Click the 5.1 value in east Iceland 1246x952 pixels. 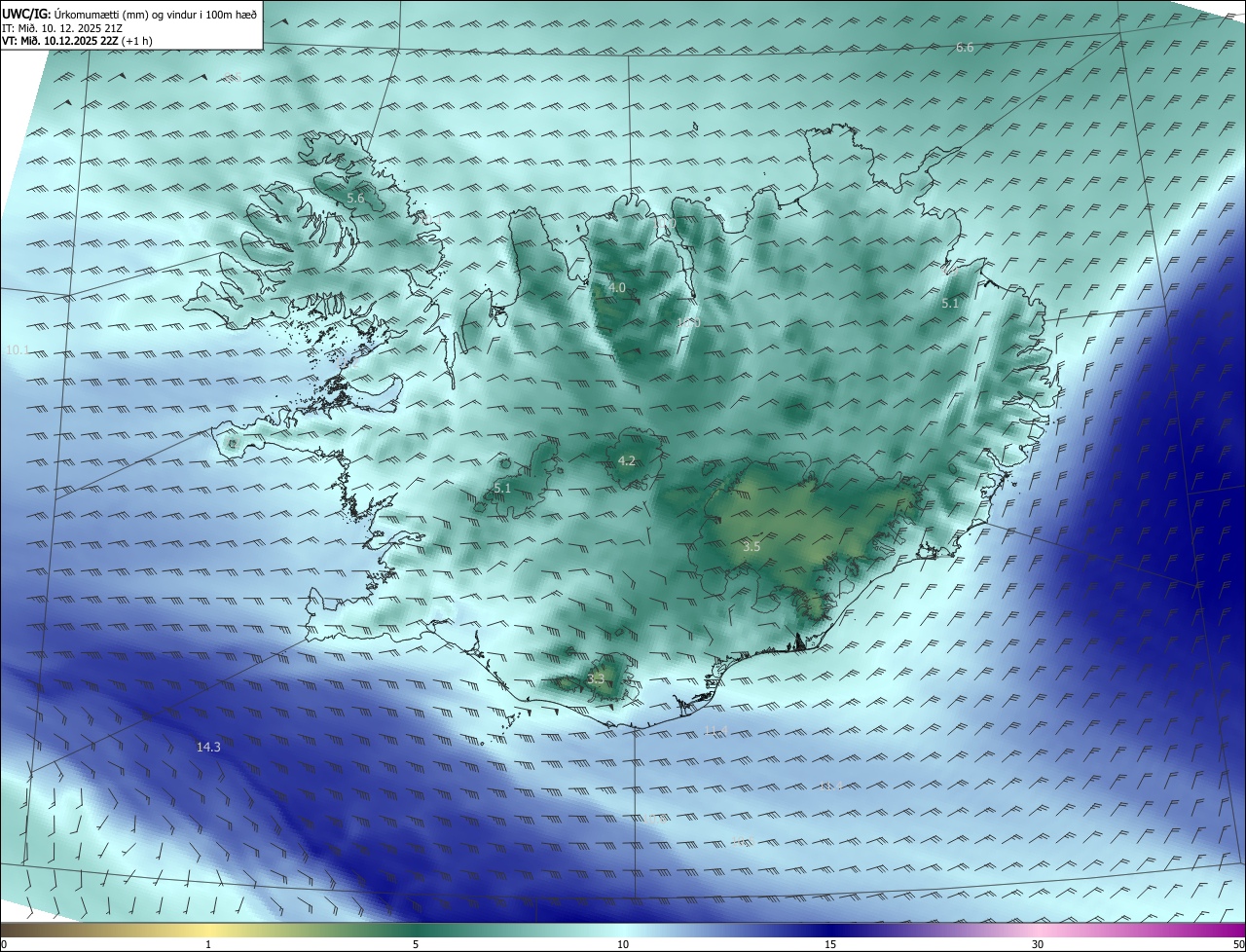pos(950,304)
